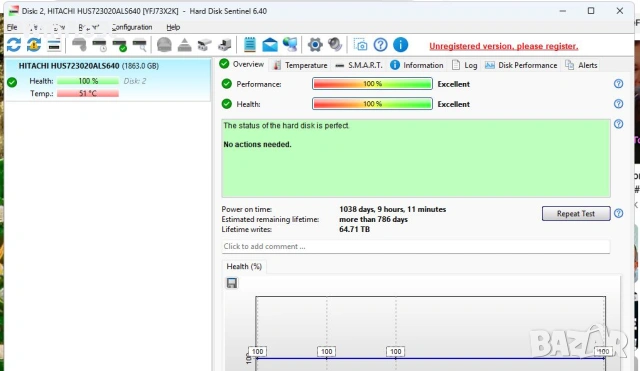
Task: Click the gray triangle eject-style toolbar icon
Action: (x=184, y=45)
